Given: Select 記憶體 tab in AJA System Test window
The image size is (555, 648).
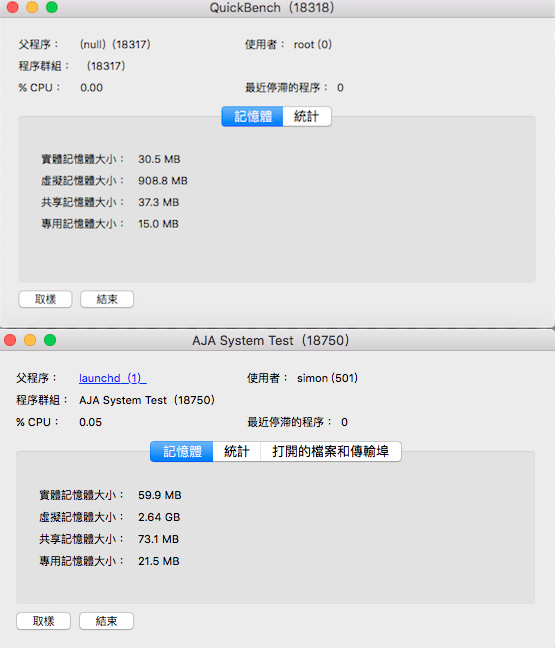Looking at the screenshot, I should 182,451.
